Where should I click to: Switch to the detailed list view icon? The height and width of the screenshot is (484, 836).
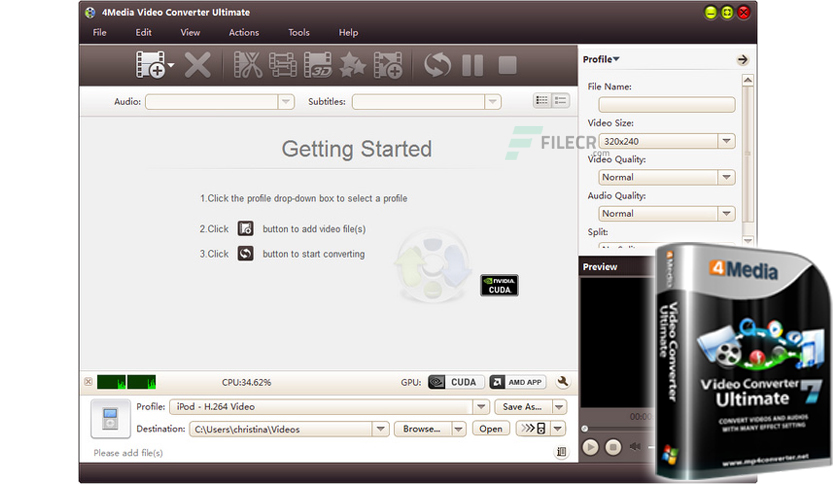[x=560, y=100]
